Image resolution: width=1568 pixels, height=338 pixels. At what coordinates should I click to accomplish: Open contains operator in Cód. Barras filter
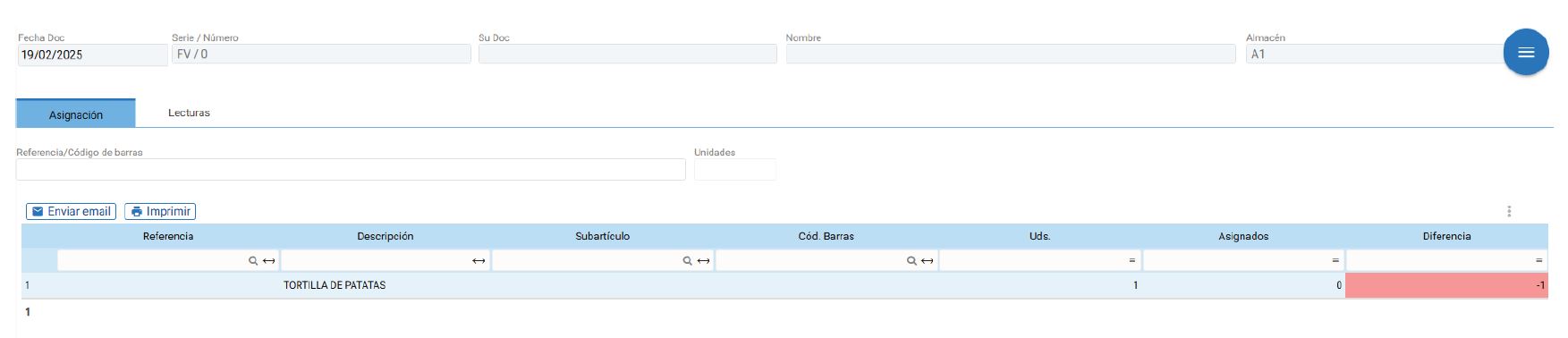927,261
